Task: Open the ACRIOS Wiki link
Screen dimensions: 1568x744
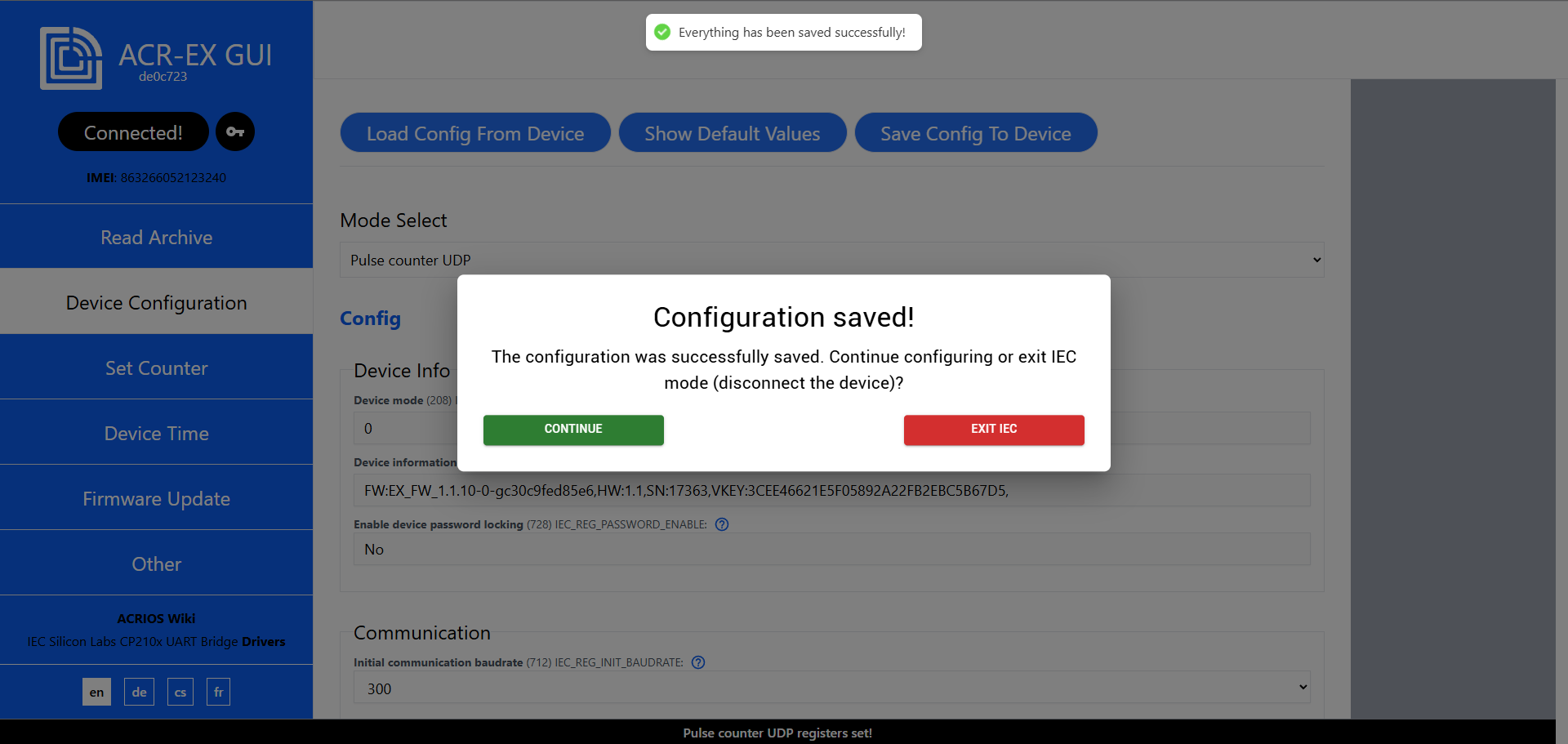Action: (x=156, y=618)
